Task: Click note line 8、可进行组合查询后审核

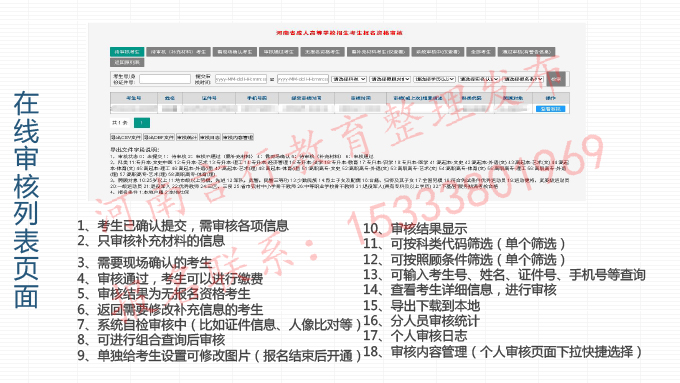Action: (x=151, y=340)
